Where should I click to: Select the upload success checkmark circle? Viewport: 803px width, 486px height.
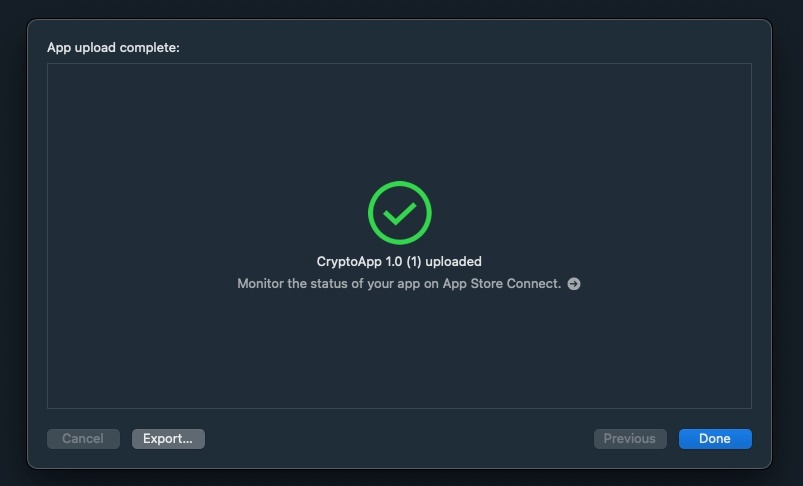[399, 212]
